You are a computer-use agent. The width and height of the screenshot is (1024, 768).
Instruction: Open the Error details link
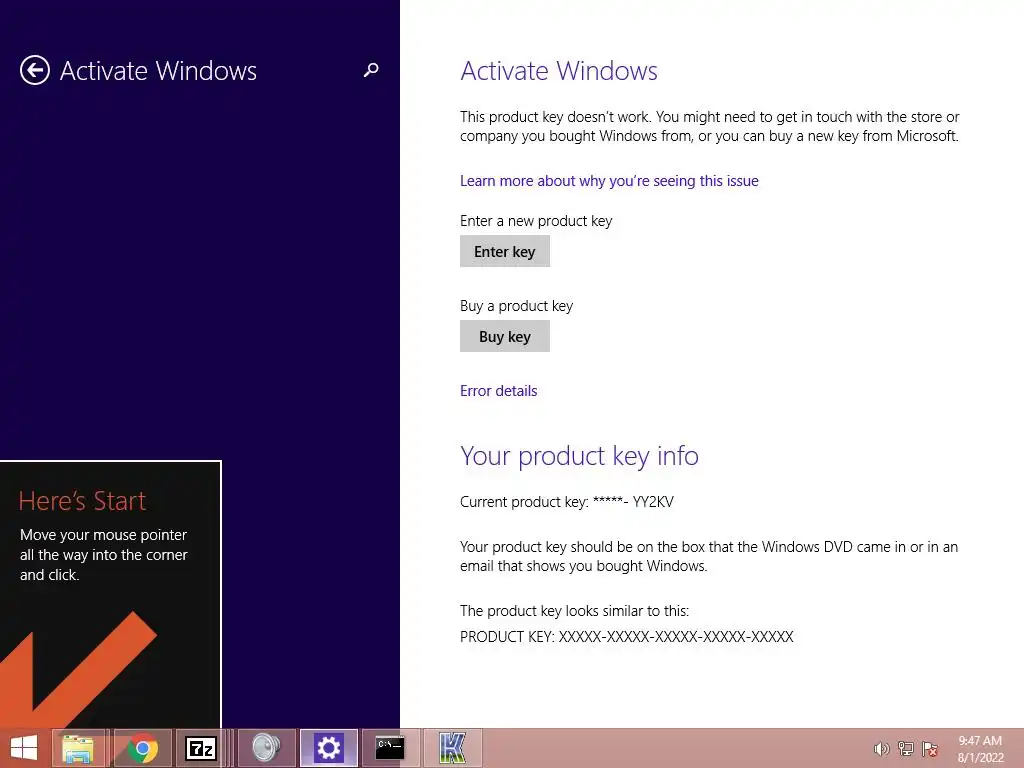click(x=498, y=391)
